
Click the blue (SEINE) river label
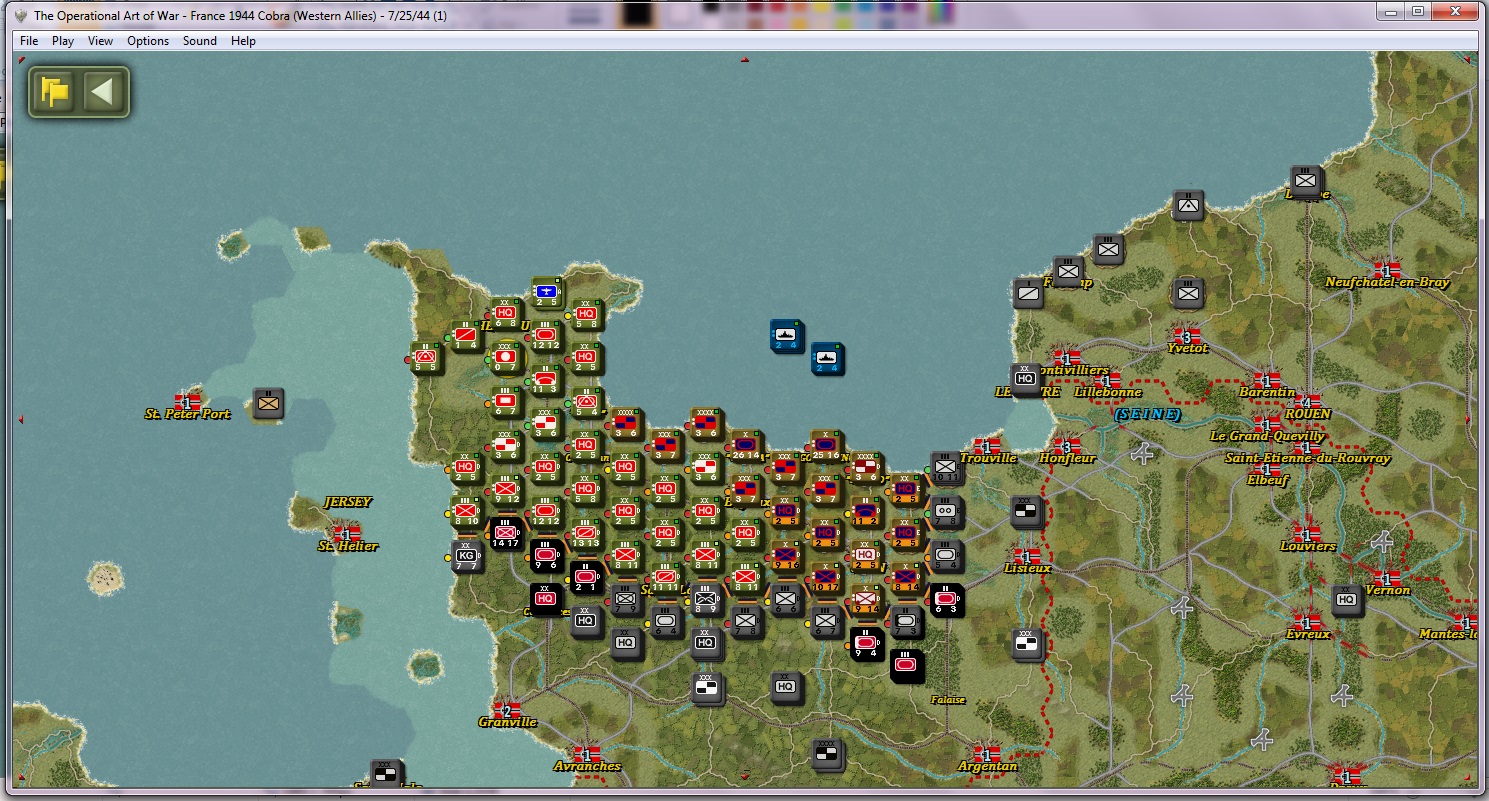point(1148,414)
